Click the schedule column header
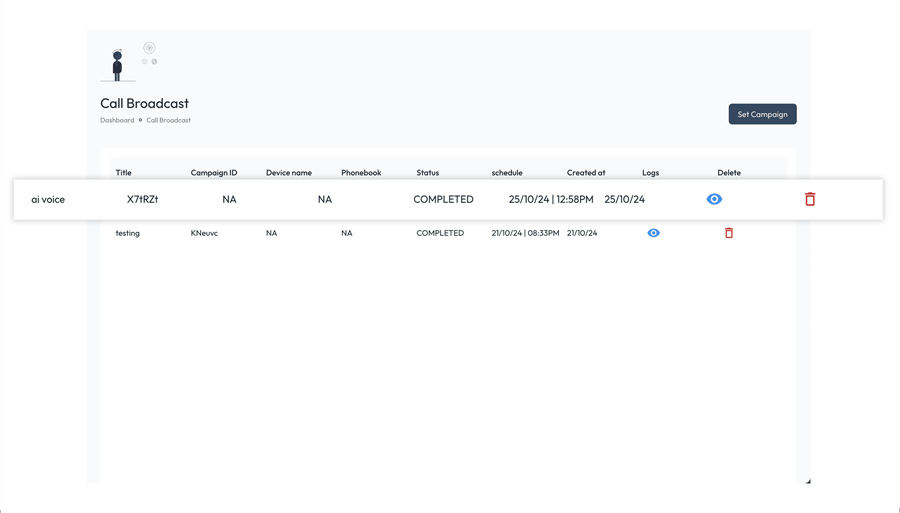Image resolution: width=900 pixels, height=513 pixels. pos(507,173)
